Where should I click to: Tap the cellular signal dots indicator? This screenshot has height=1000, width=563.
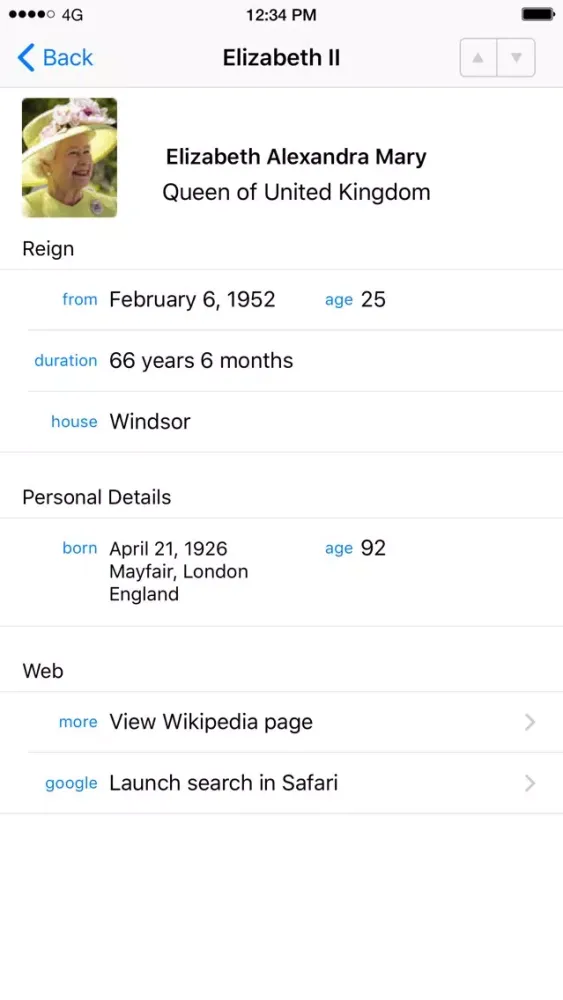tap(32, 14)
